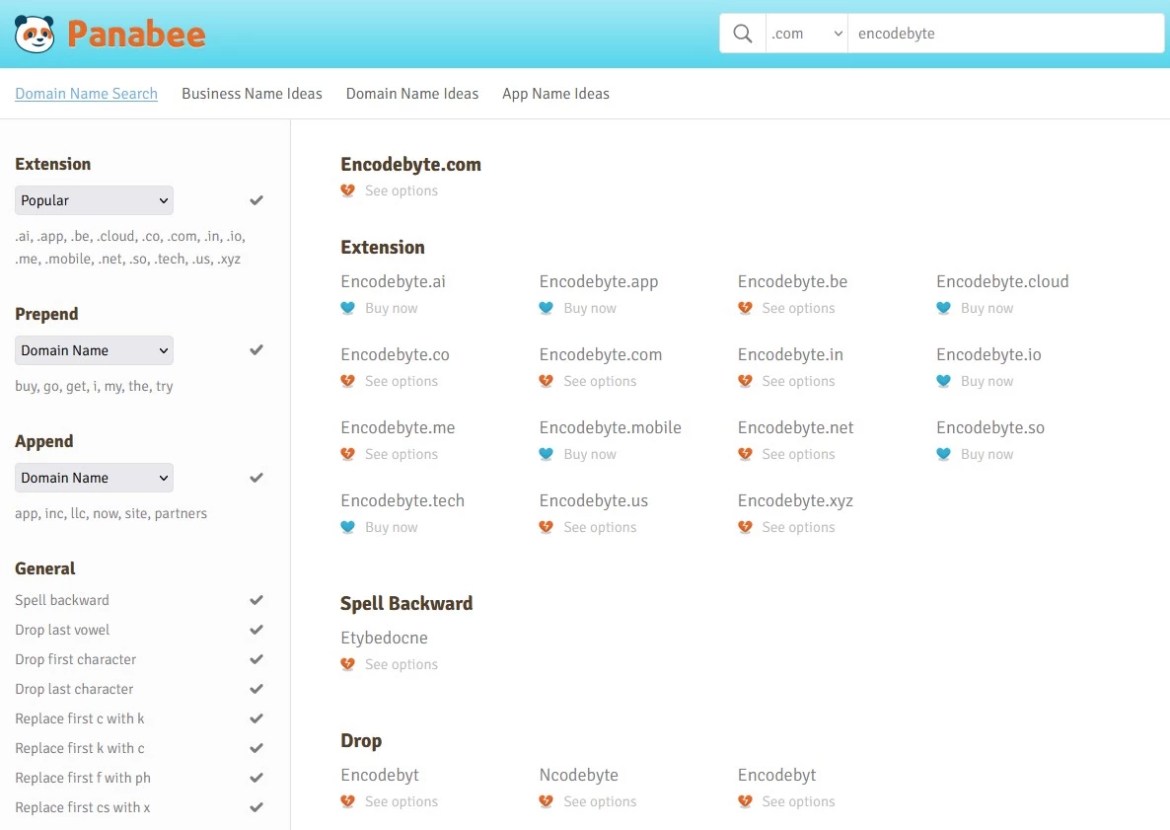
Task: Click Buy now under Encodebyte.cloud
Action: [987, 308]
